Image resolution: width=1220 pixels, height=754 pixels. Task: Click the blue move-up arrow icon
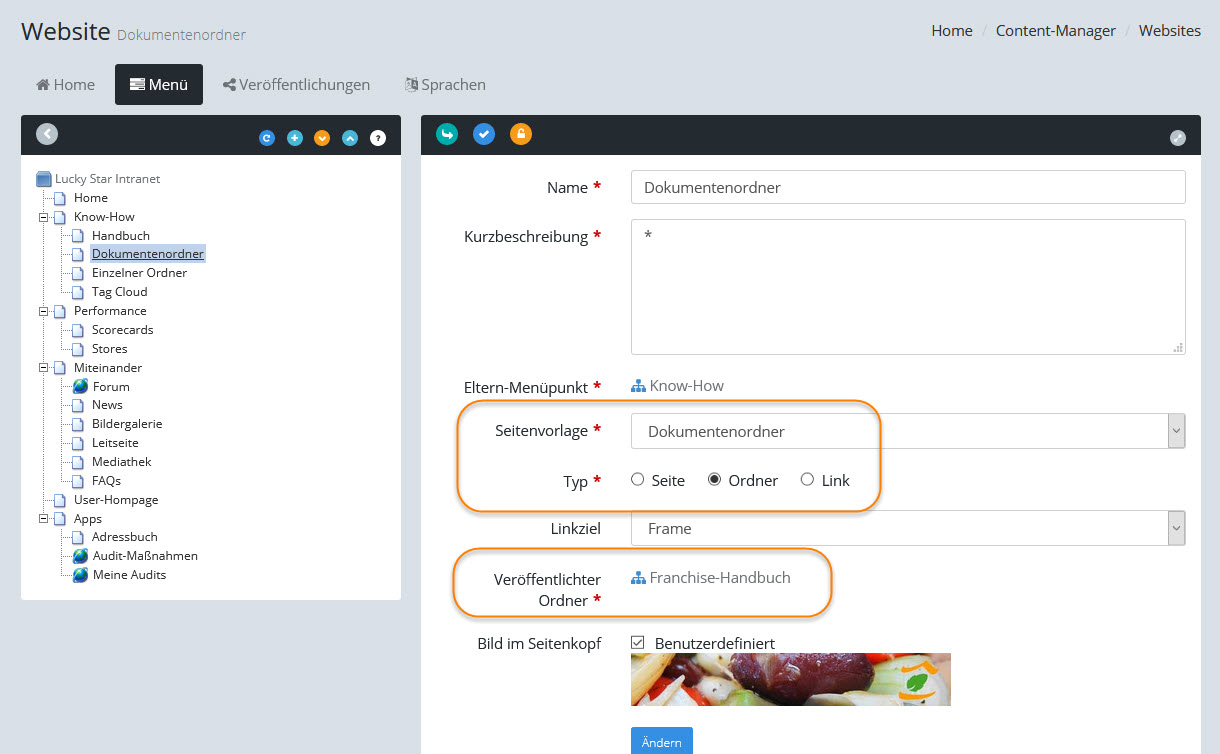(x=350, y=138)
